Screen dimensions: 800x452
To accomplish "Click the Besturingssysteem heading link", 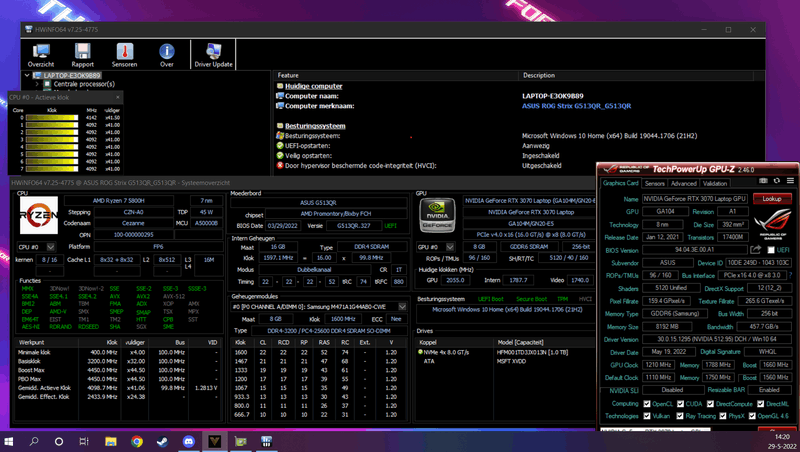I will coord(315,126).
